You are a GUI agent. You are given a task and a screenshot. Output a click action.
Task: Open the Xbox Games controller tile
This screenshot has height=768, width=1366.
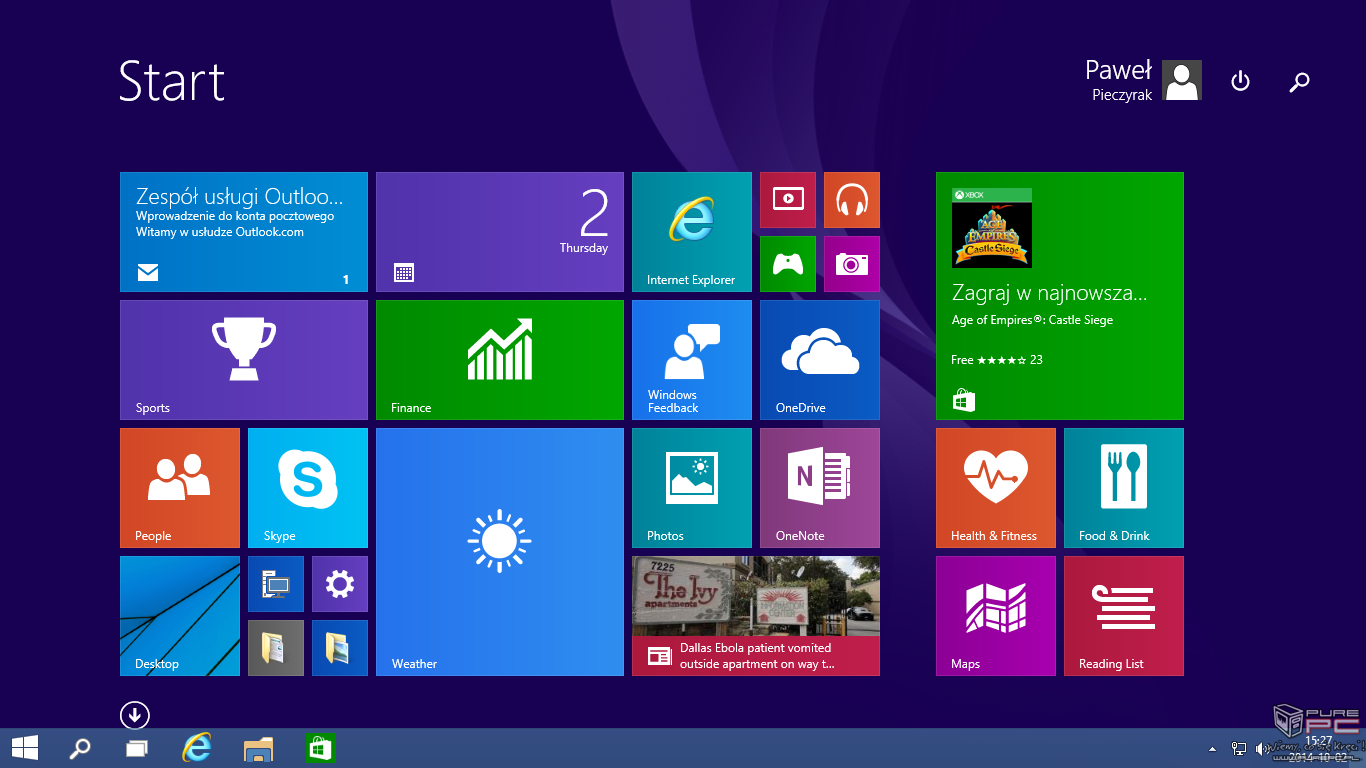point(787,263)
